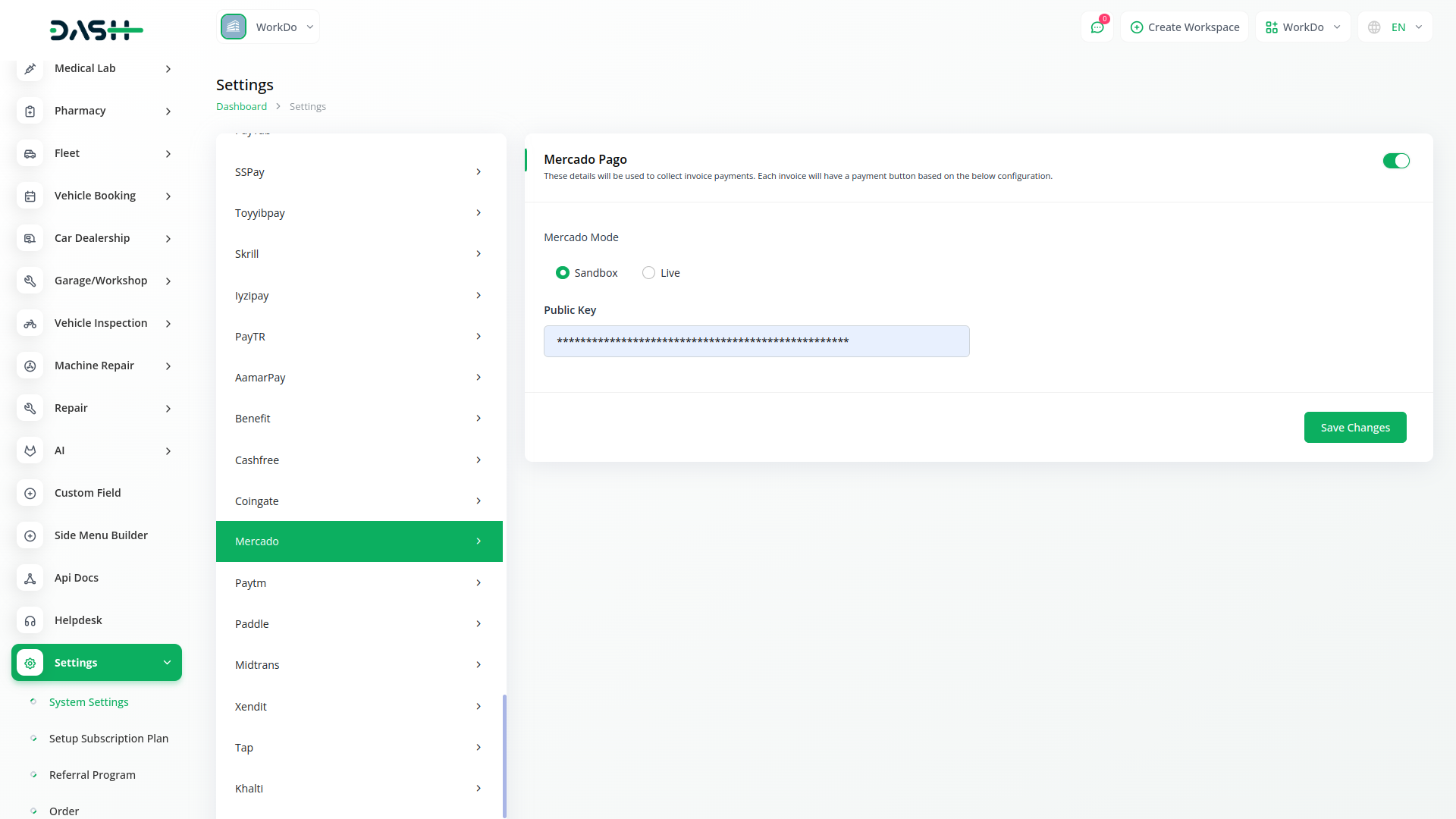Click the plus icon in Create Workspace
The image size is (1456, 819).
pos(1136,27)
